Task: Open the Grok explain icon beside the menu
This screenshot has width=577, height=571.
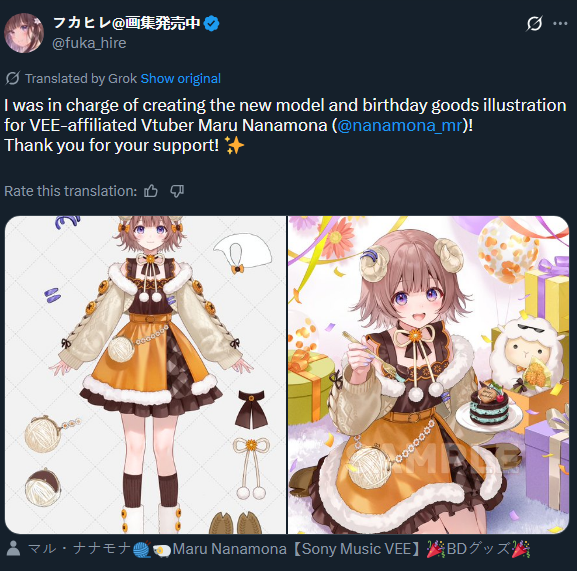Action: coord(534,24)
